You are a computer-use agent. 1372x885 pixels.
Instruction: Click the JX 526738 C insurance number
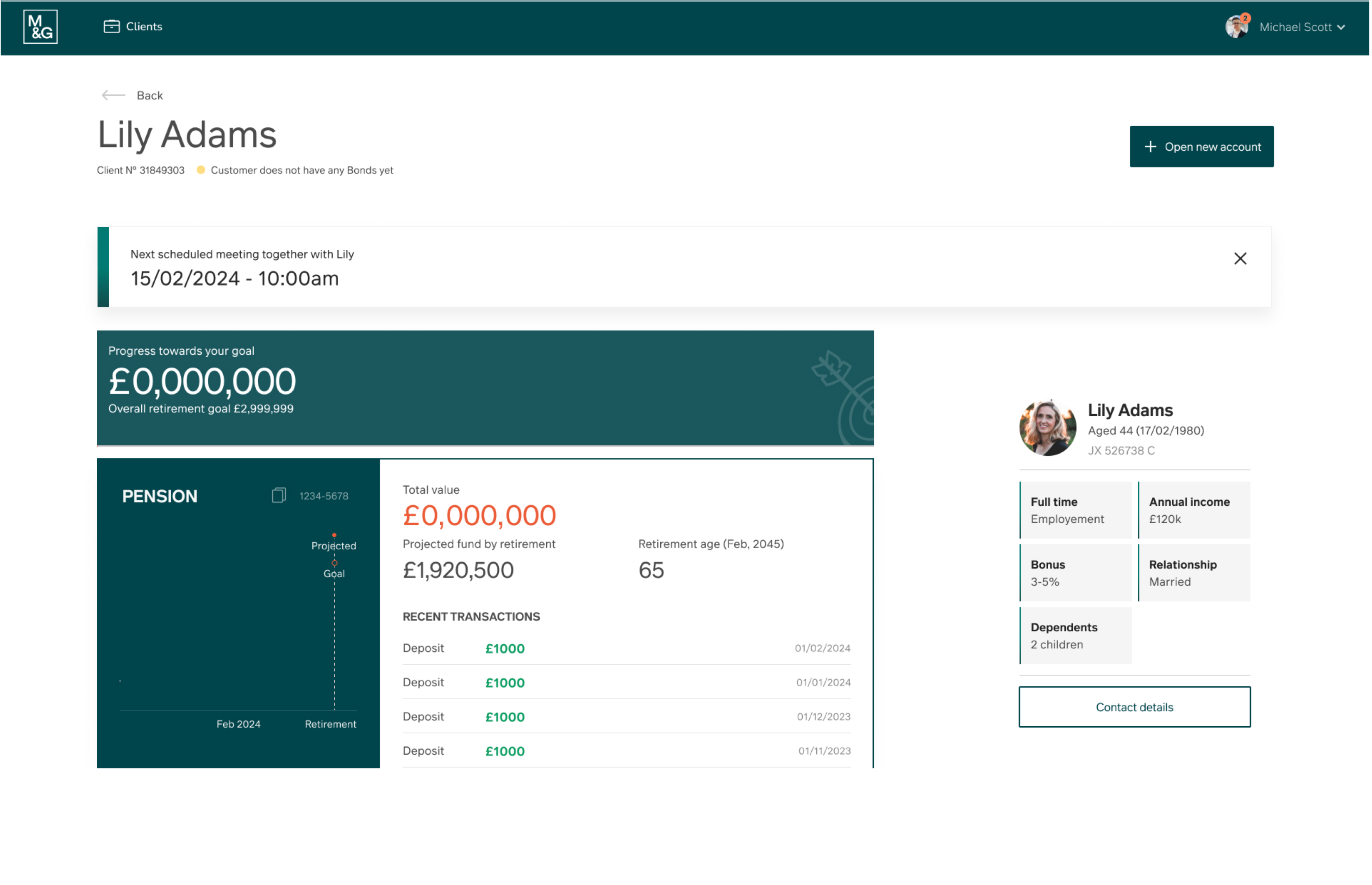tap(1122, 451)
